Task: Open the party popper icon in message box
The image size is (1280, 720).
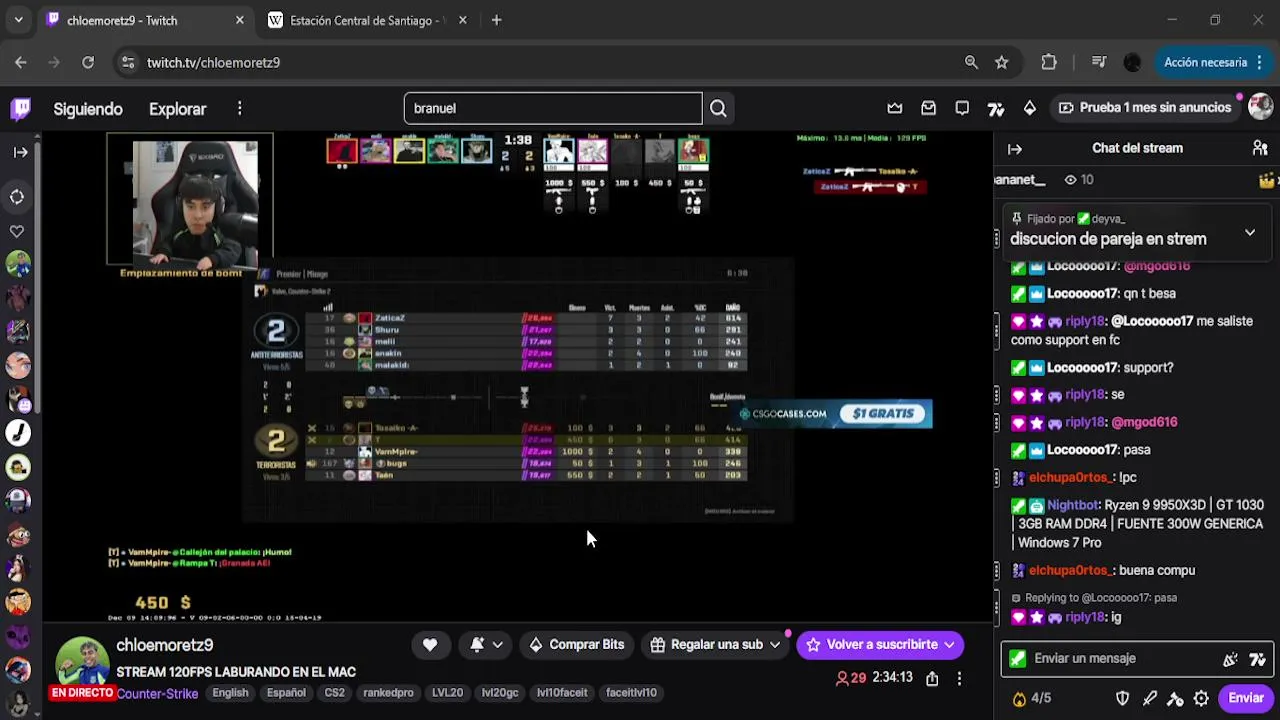Action: point(1231,659)
